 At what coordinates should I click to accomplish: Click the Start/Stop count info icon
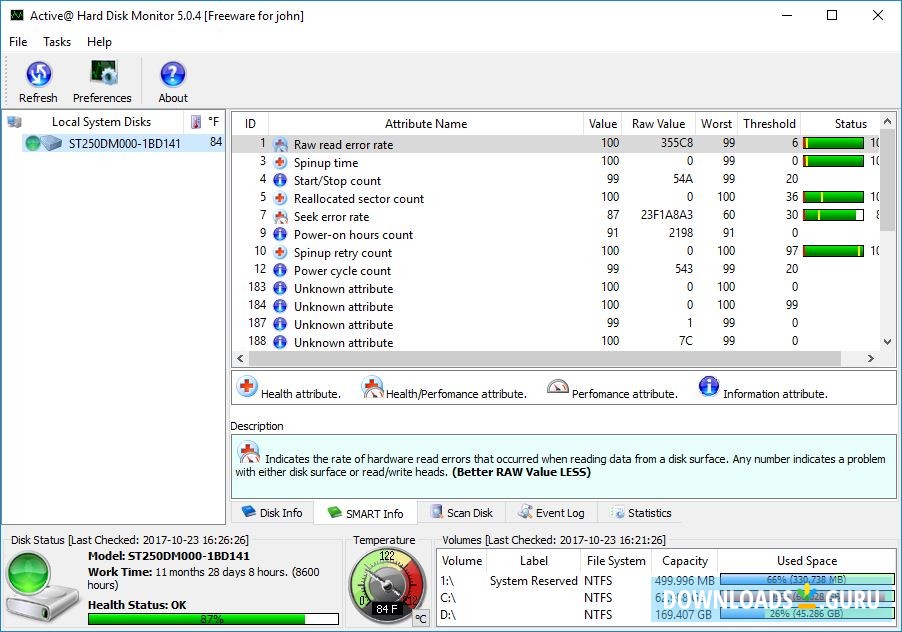280,180
